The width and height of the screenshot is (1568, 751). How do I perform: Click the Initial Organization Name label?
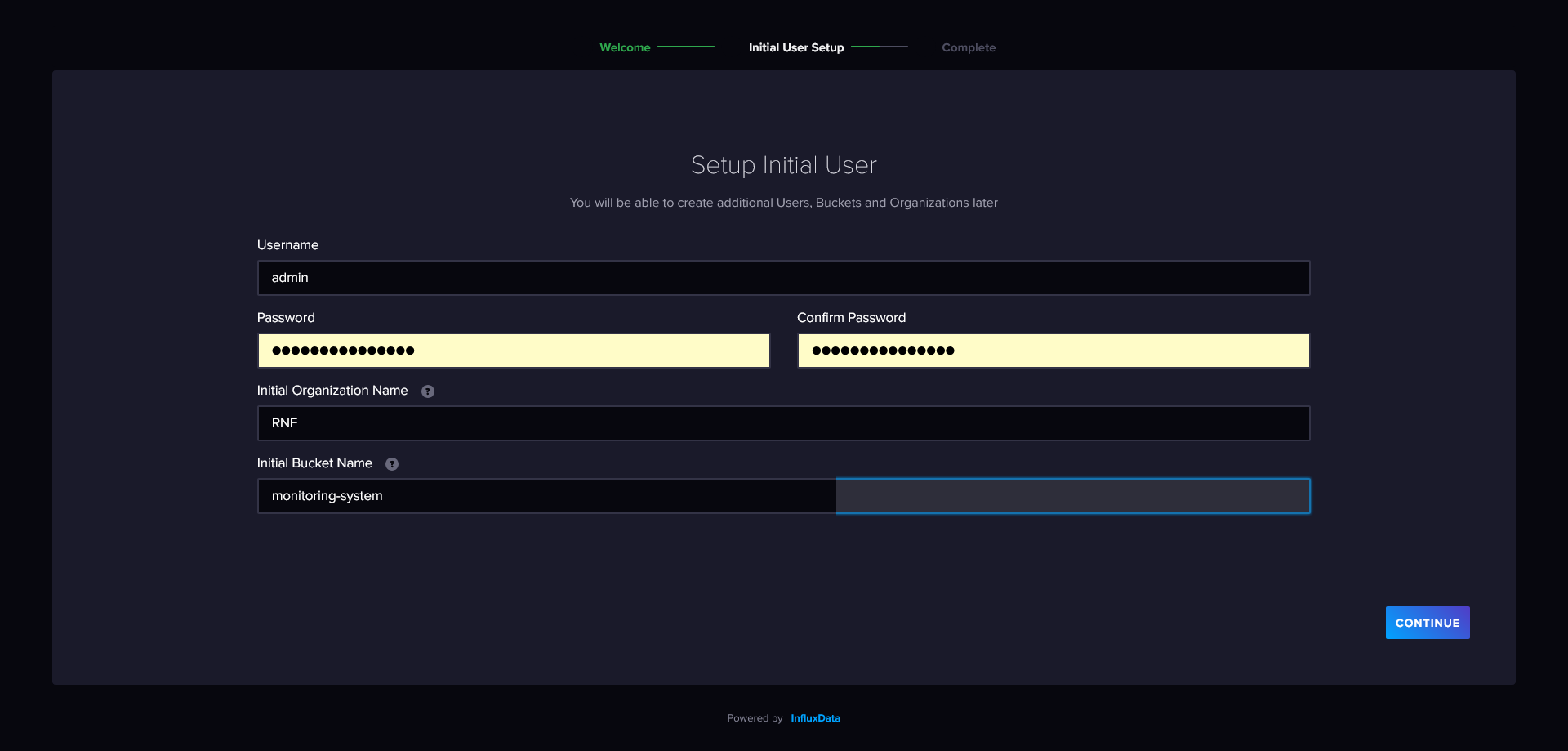click(x=332, y=391)
